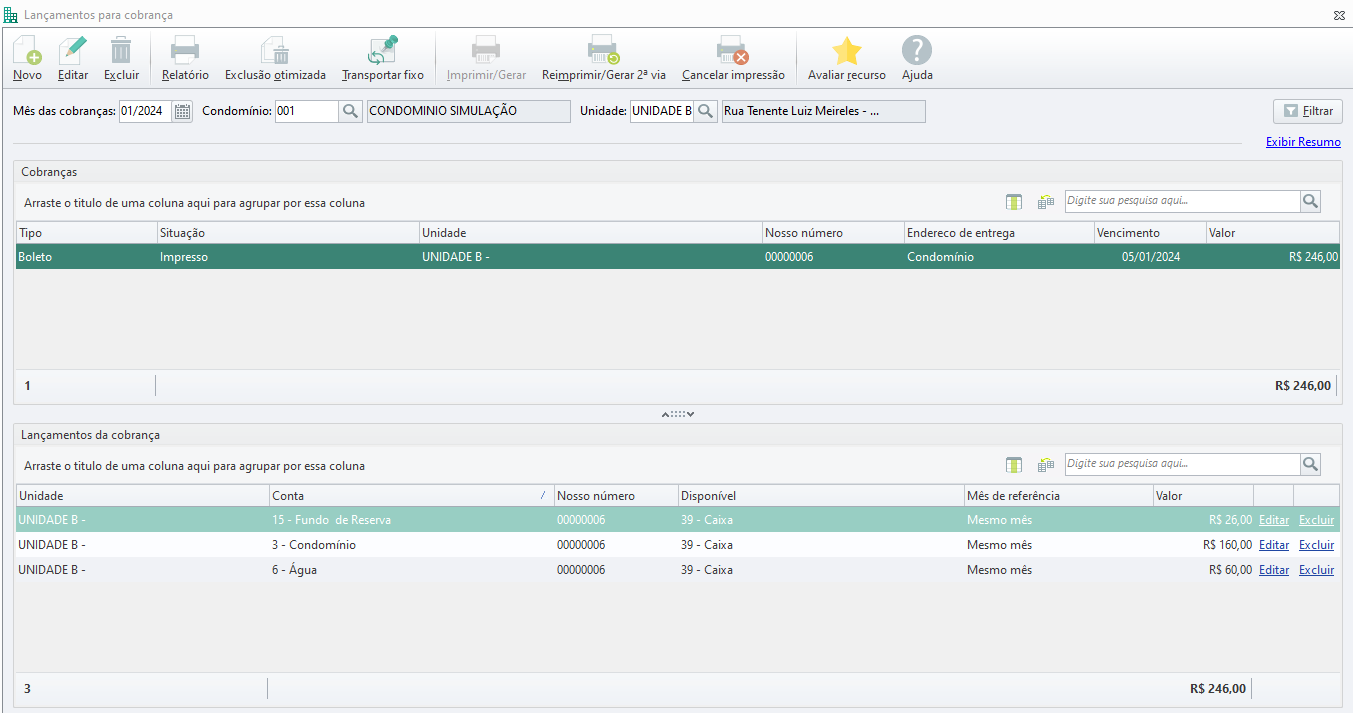Viewport: 1353px width, 713px height.
Task: Sort Cobranças by Tipo column header
Action: pos(86,233)
